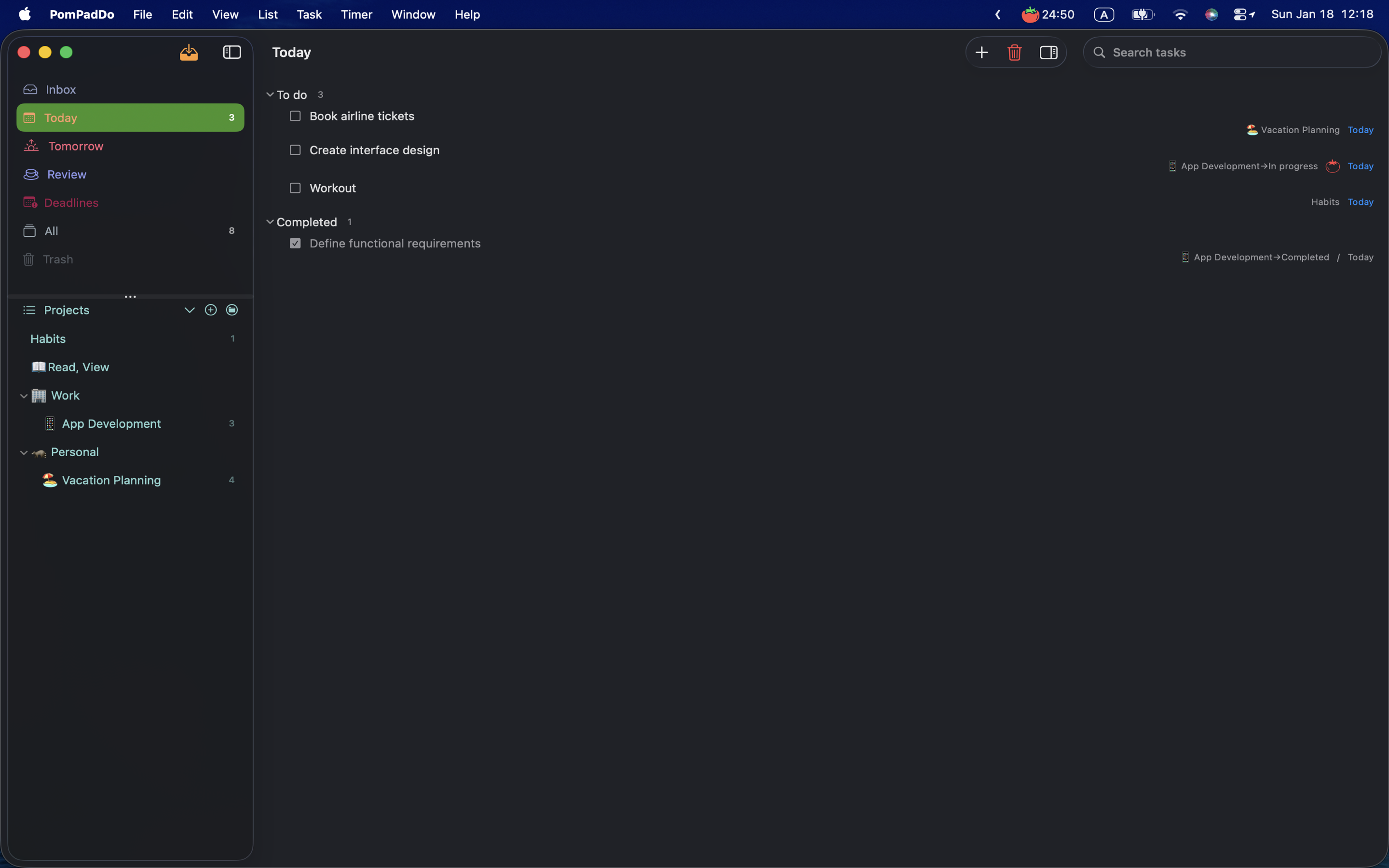Click the red trash delete icon
This screenshot has width=1389, height=868.
click(x=1014, y=52)
